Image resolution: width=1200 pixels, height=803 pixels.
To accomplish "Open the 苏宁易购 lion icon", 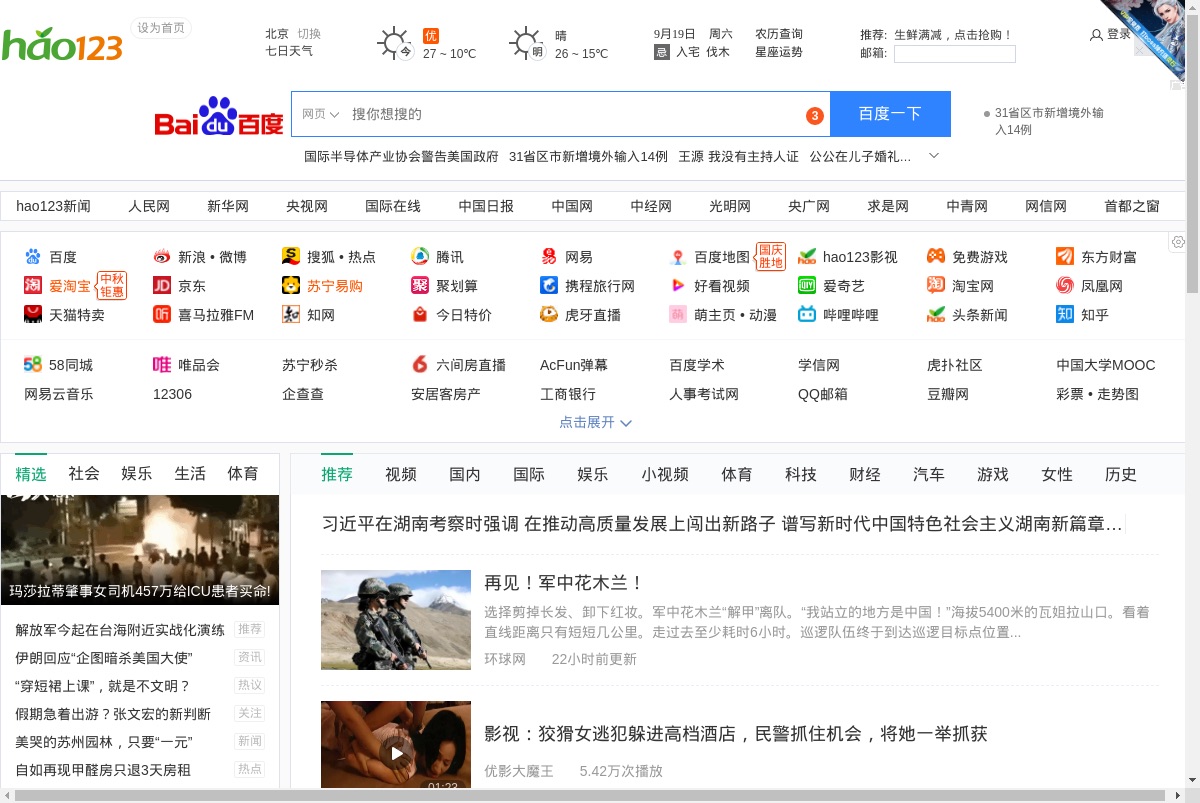I will click(291, 286).
